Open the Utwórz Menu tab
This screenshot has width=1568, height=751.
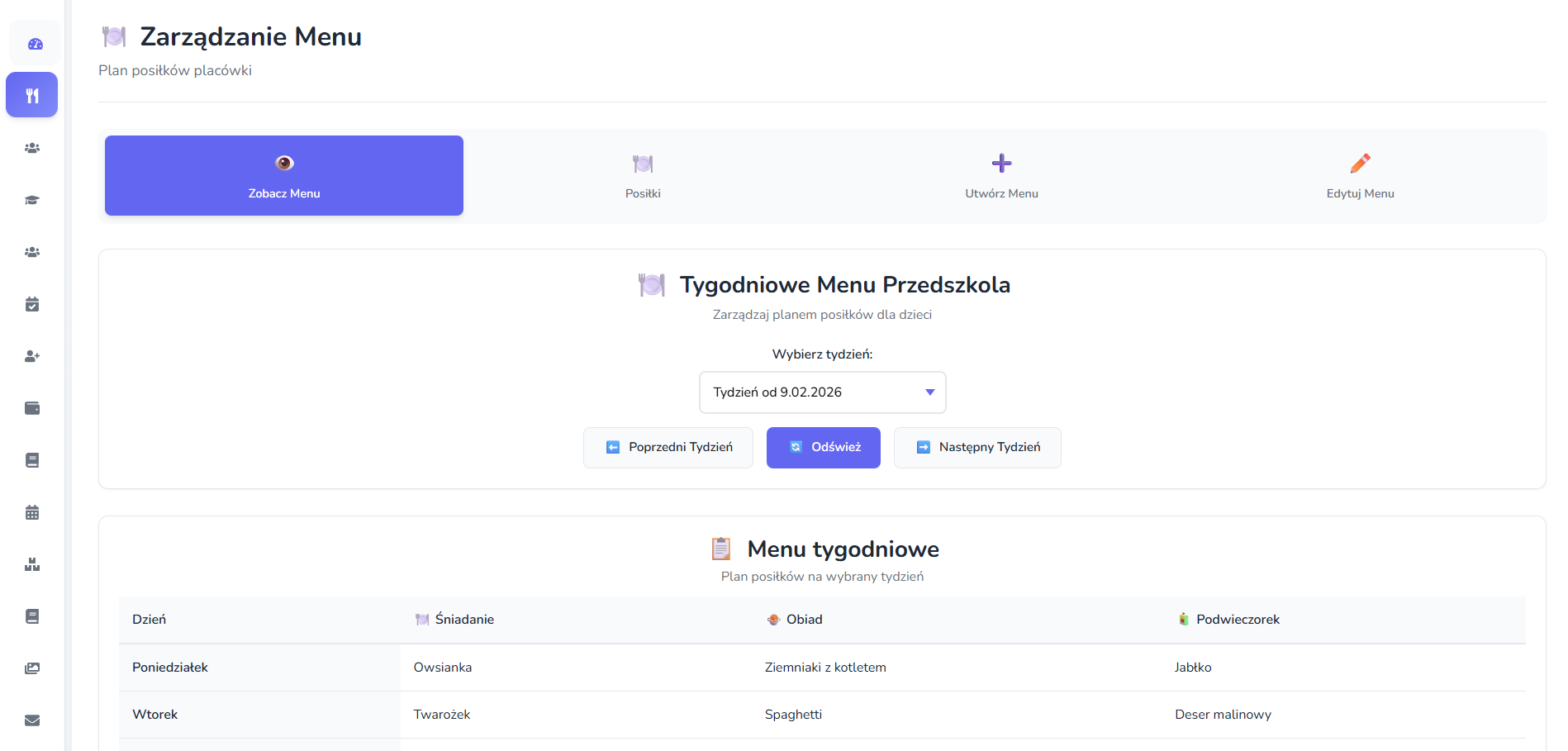(x=1001, y=176)
